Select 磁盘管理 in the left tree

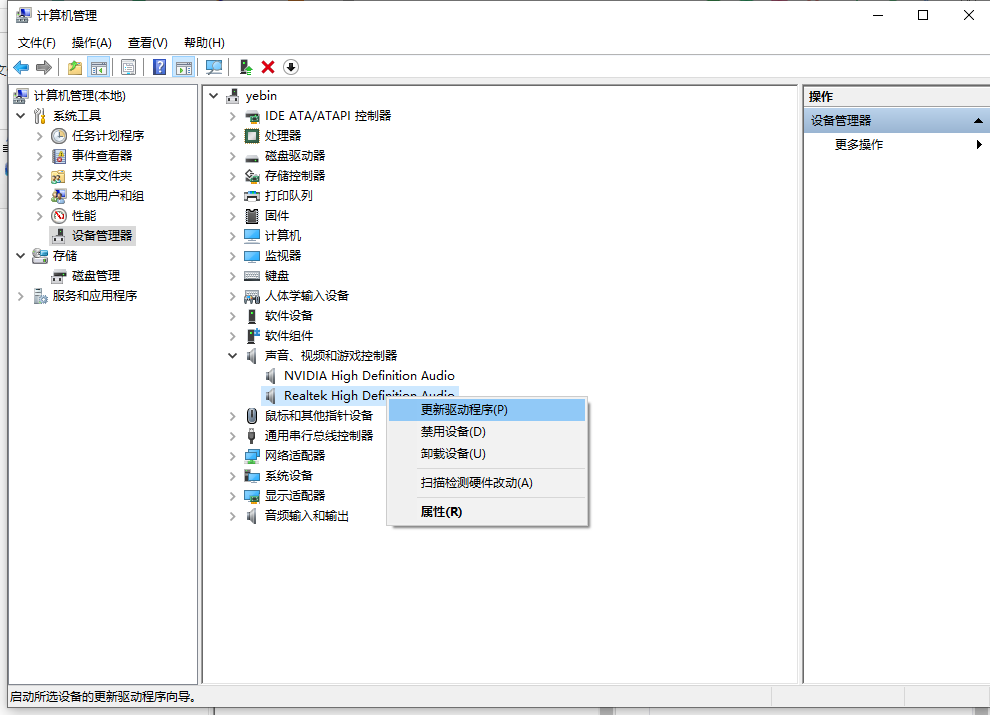(x=95, y=276)
